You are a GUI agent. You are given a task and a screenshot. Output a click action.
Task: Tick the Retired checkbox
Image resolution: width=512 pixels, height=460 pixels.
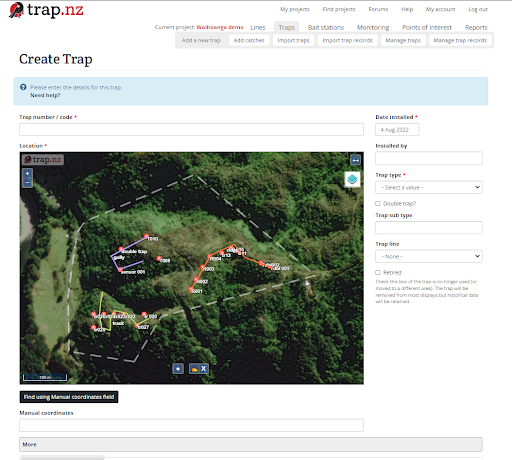(378, 272)
